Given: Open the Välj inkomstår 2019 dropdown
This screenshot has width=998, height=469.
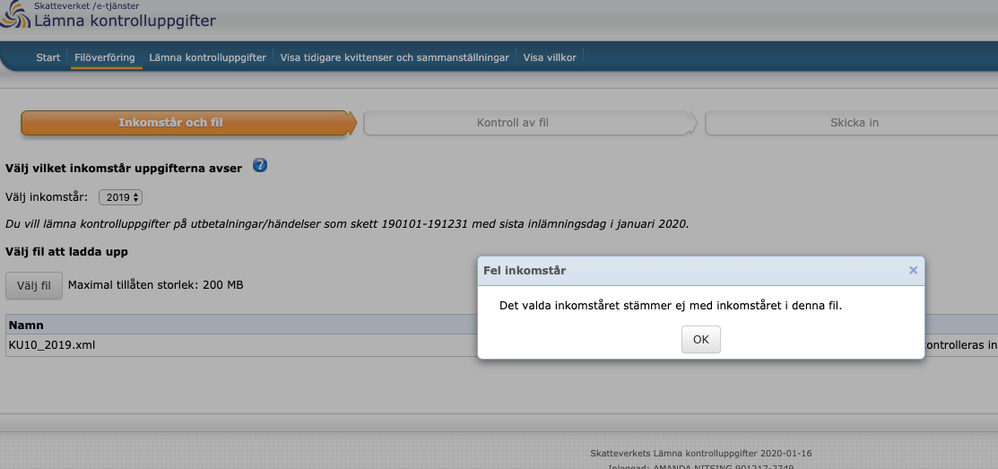Looking at the screenshot, I should click(120, 197).
